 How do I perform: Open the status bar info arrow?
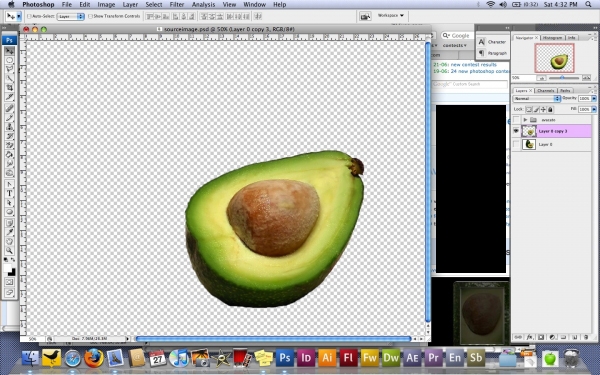coord(128,339)
